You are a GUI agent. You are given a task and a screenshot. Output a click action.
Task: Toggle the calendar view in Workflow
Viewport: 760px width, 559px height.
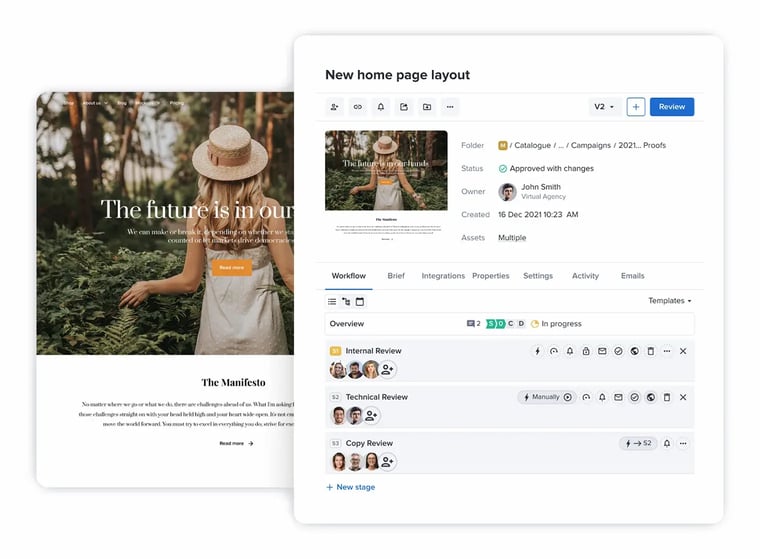[x=360, y=301]
